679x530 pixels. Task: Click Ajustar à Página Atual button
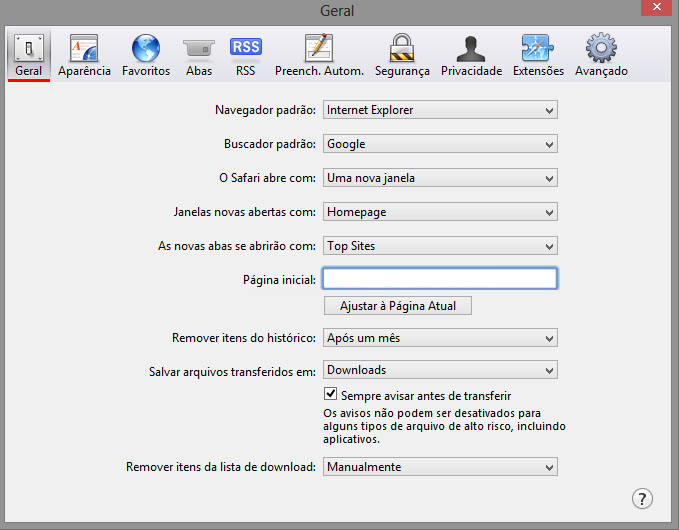click(397, 306)
